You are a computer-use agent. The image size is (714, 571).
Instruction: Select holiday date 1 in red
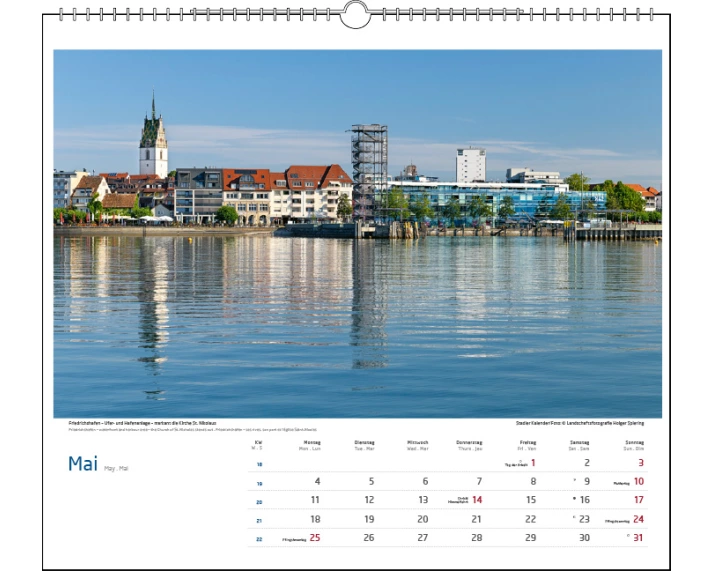click(x=533, y=462)
